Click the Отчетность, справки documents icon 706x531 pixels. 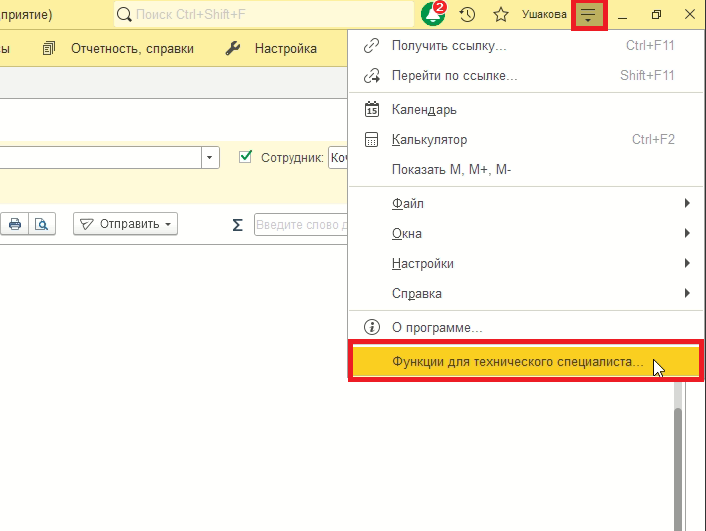point(49,48)
